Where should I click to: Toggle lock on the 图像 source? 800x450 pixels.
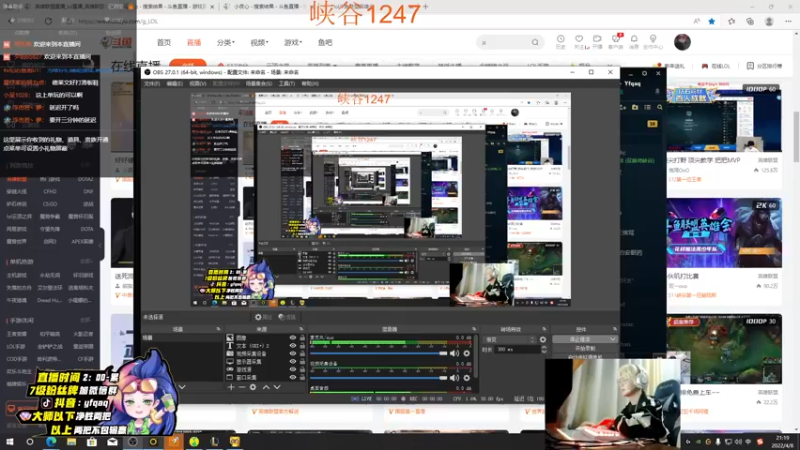pos(302,338)
